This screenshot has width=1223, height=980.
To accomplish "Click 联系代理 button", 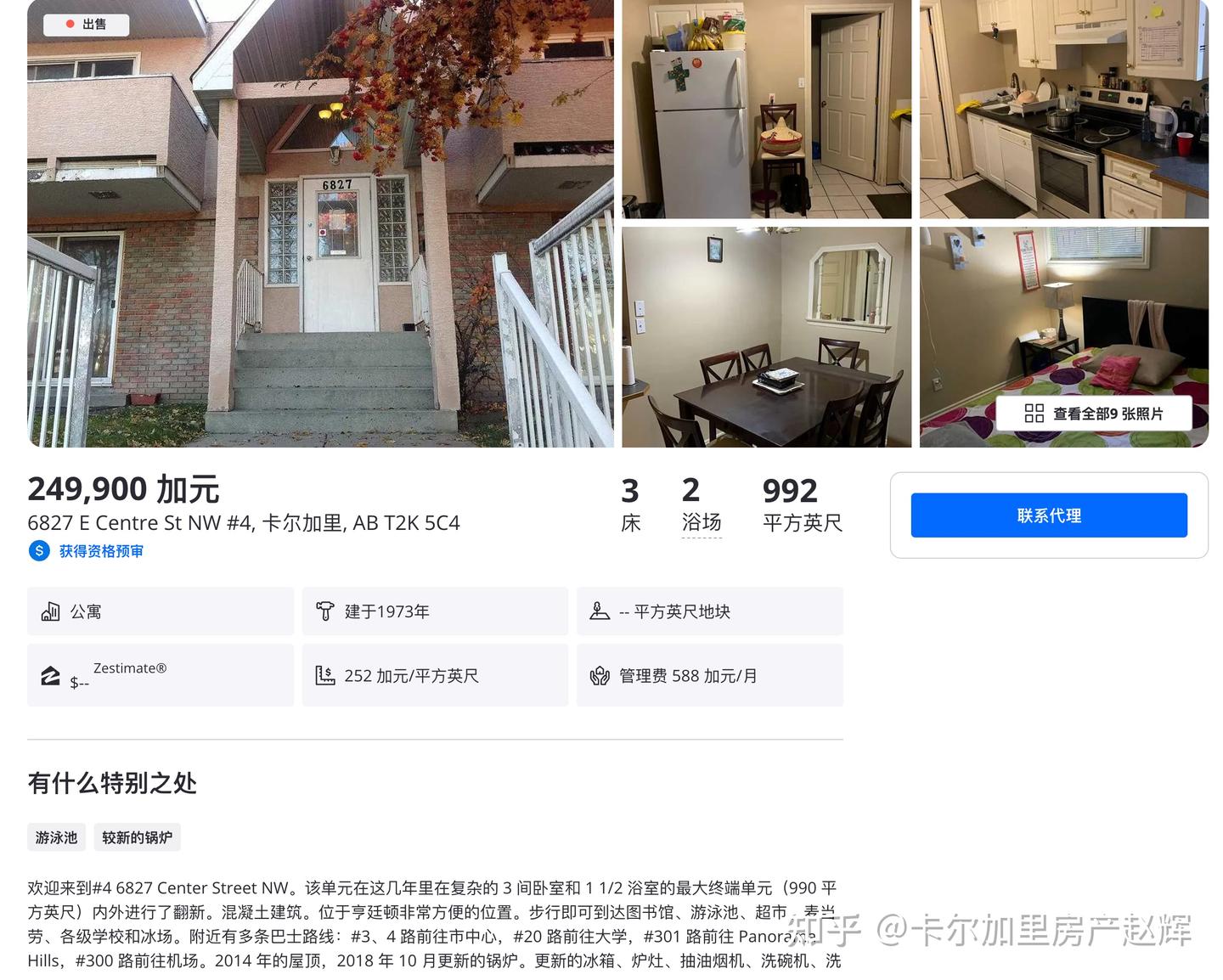I will 1049,515.
